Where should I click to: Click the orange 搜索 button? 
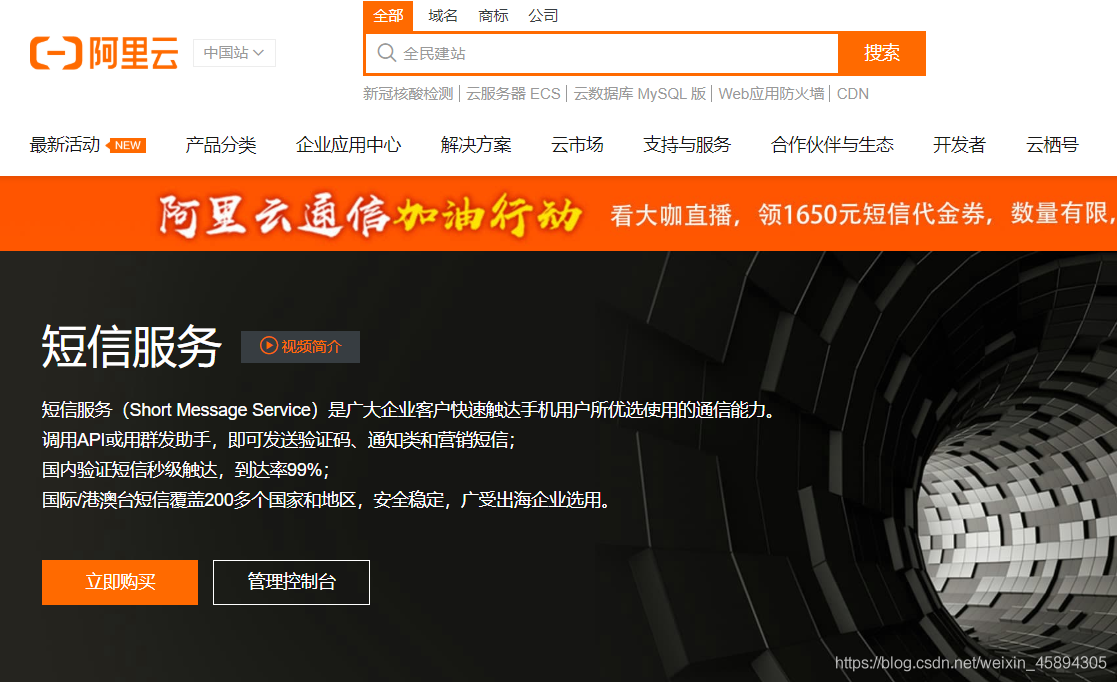coord(882,53)
